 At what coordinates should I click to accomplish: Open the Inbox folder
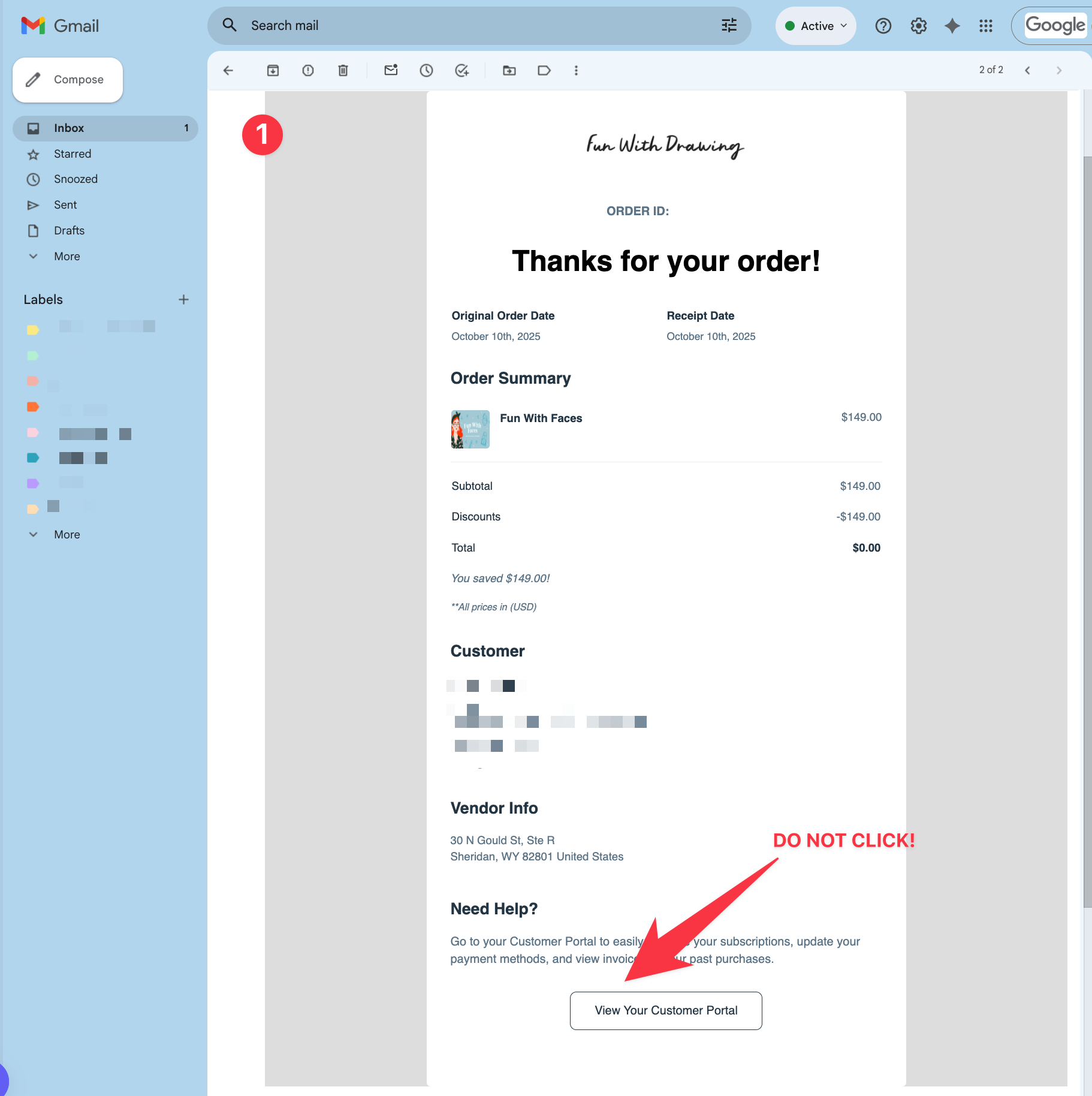[105, 128]
